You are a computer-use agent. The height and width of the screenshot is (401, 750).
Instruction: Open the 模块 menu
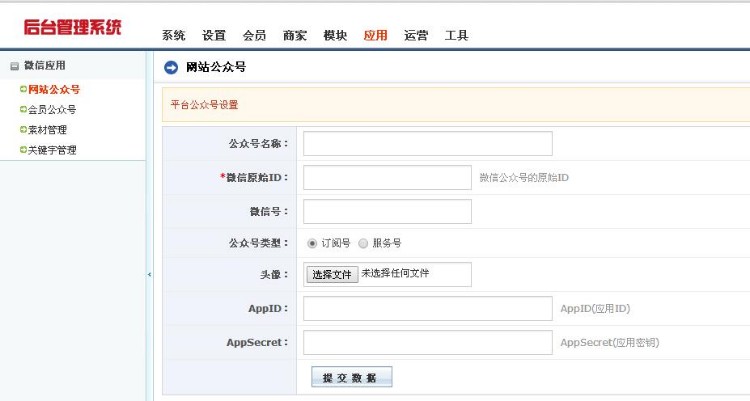pyautogui.click(x=335, y=35)
